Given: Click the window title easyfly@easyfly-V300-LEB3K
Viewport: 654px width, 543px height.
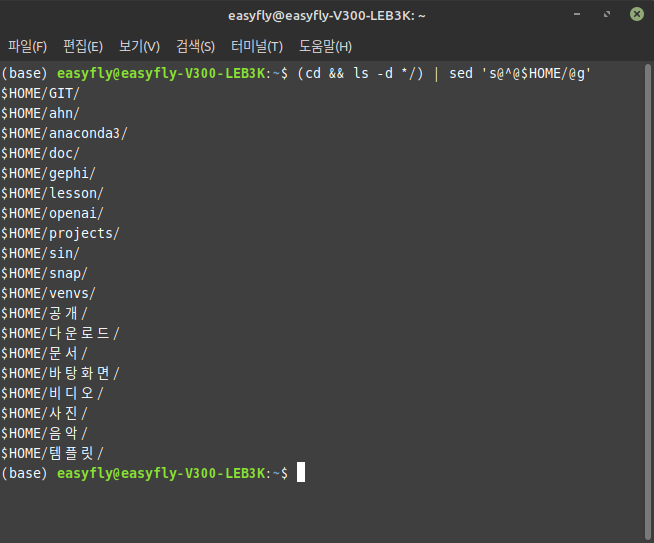Looking at the screenshot, I should click(327, 16).
